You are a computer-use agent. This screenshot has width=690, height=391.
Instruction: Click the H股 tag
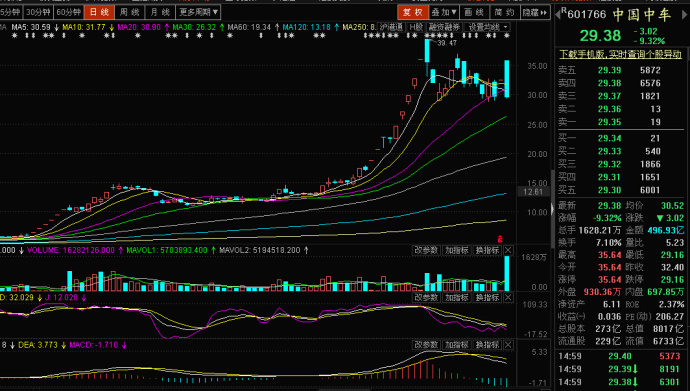click(416, 27)
